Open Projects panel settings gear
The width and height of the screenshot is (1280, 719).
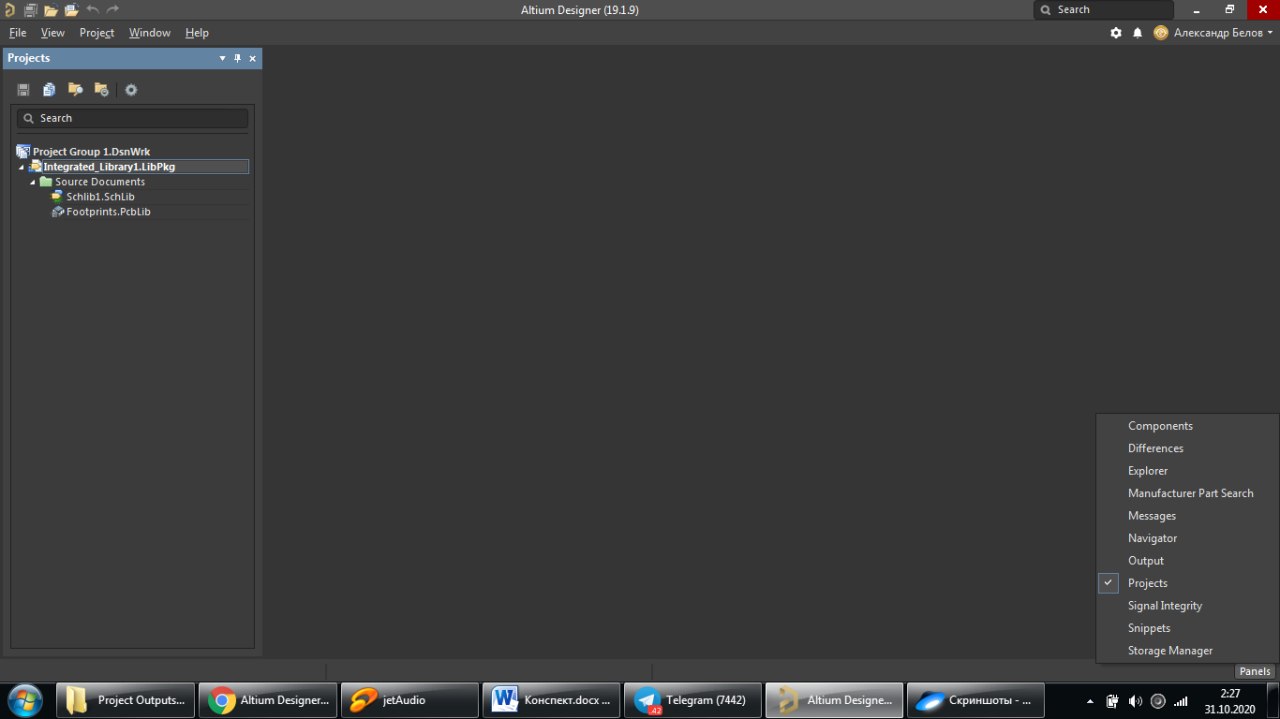pos(131,90)
